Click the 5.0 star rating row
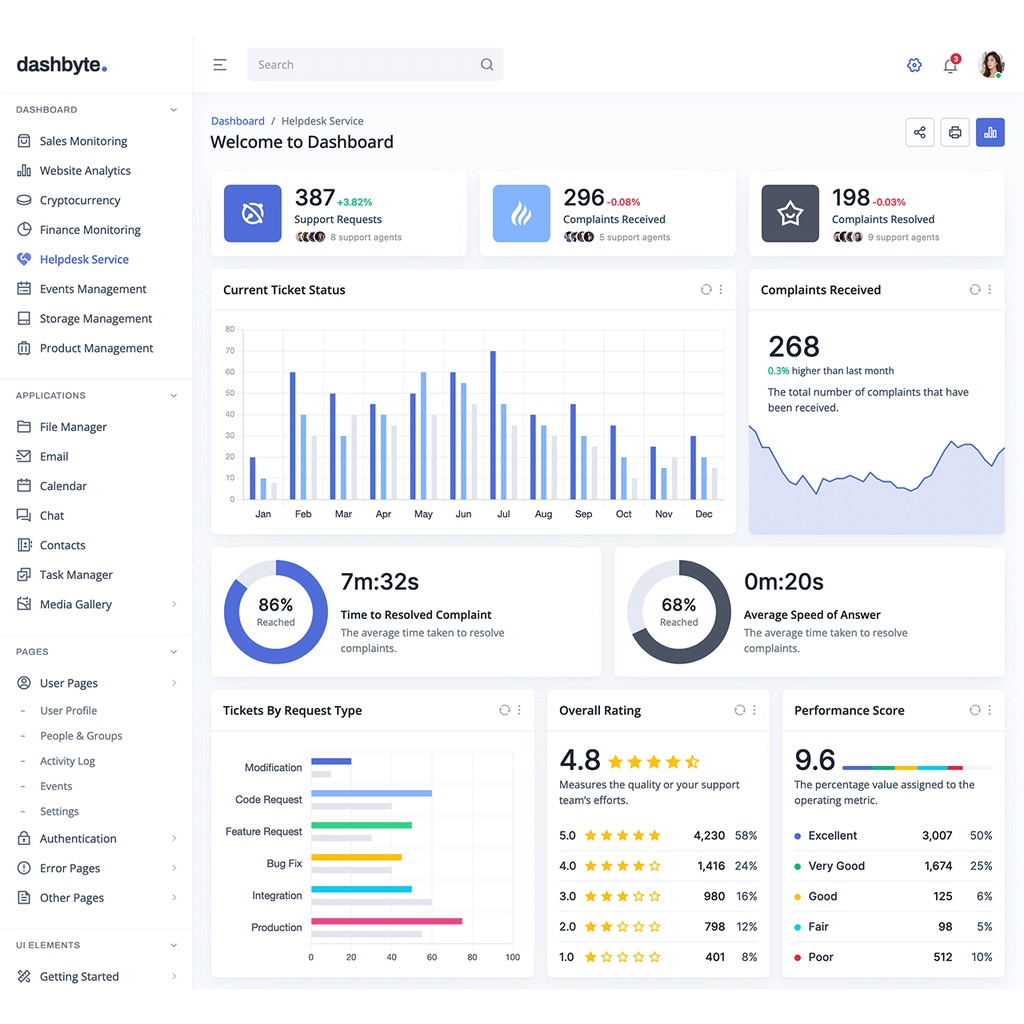 click(x=658, y=835)
